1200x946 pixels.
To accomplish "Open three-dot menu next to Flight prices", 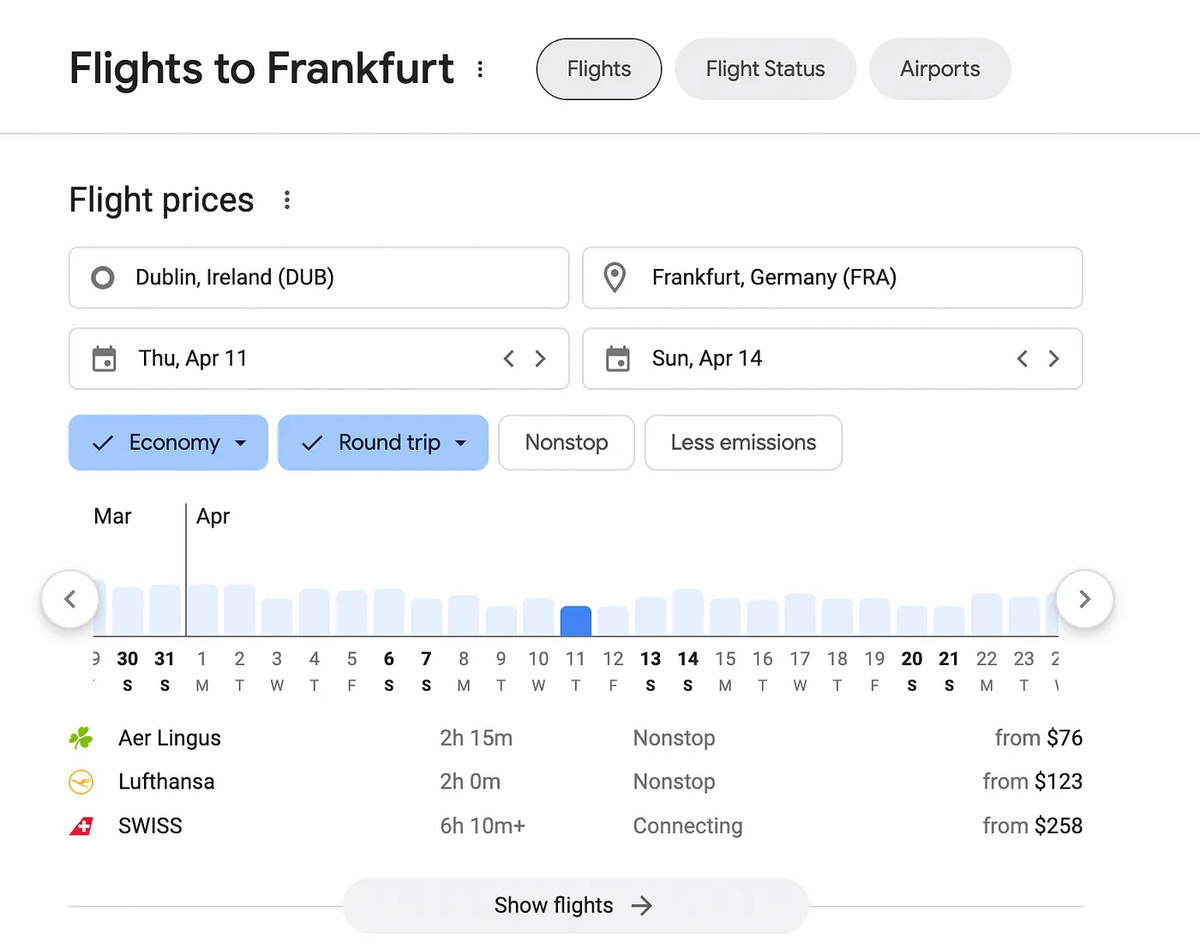I will coord(287,200).
